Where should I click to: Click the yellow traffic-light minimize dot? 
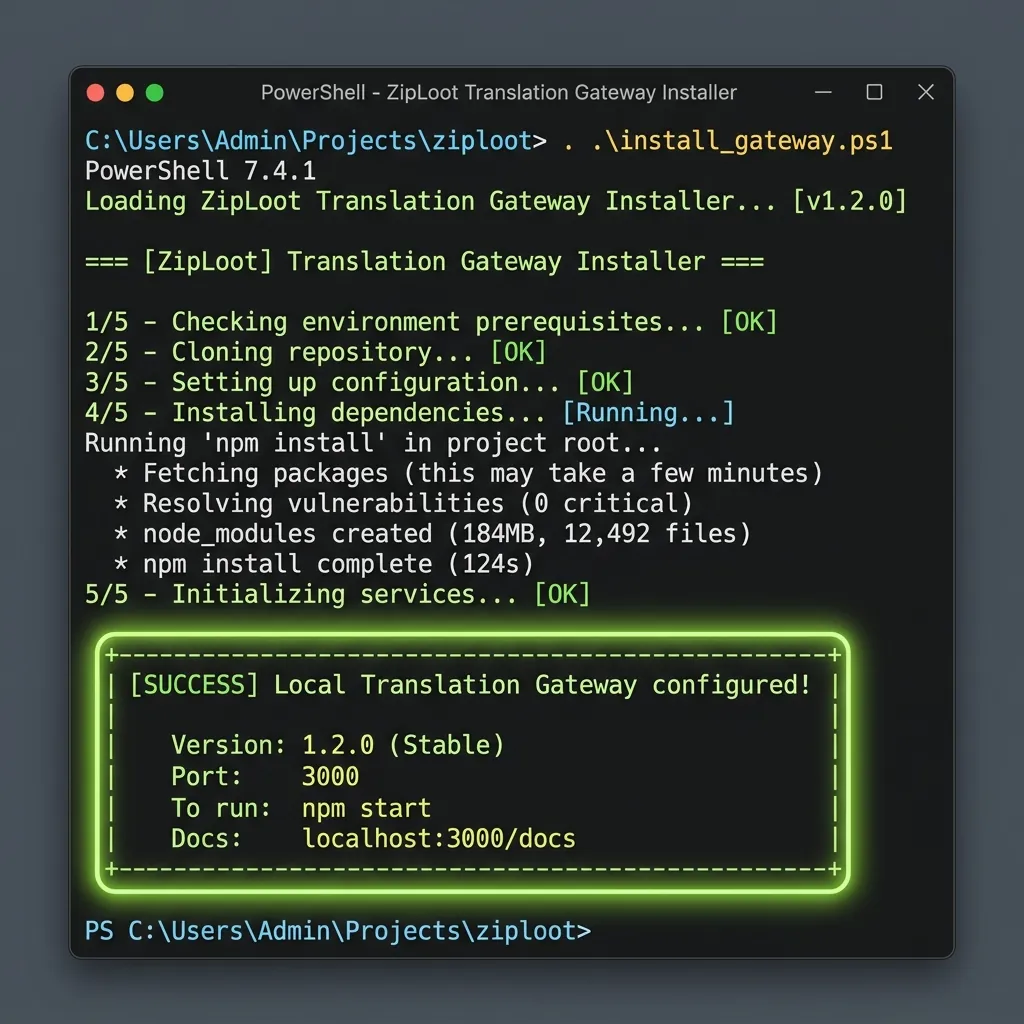[125, 93]
